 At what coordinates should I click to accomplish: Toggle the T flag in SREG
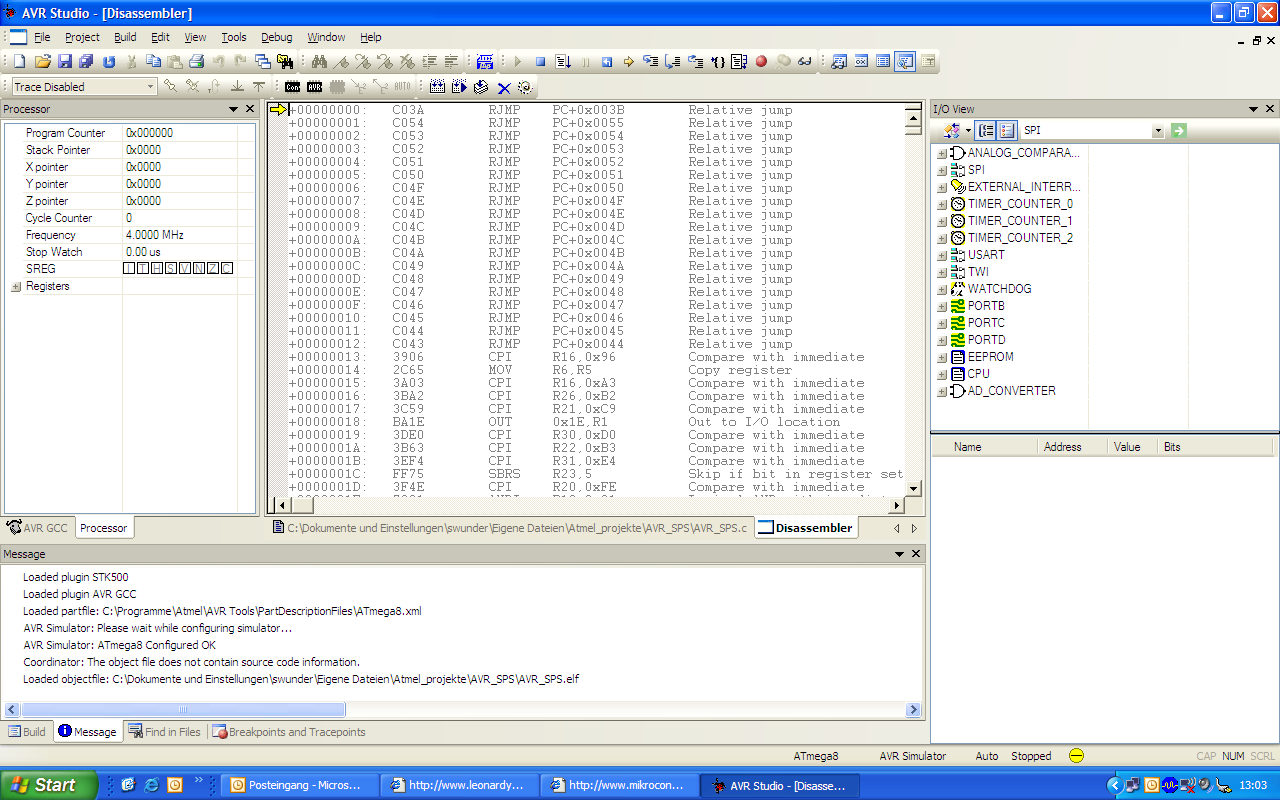(143, 269)
